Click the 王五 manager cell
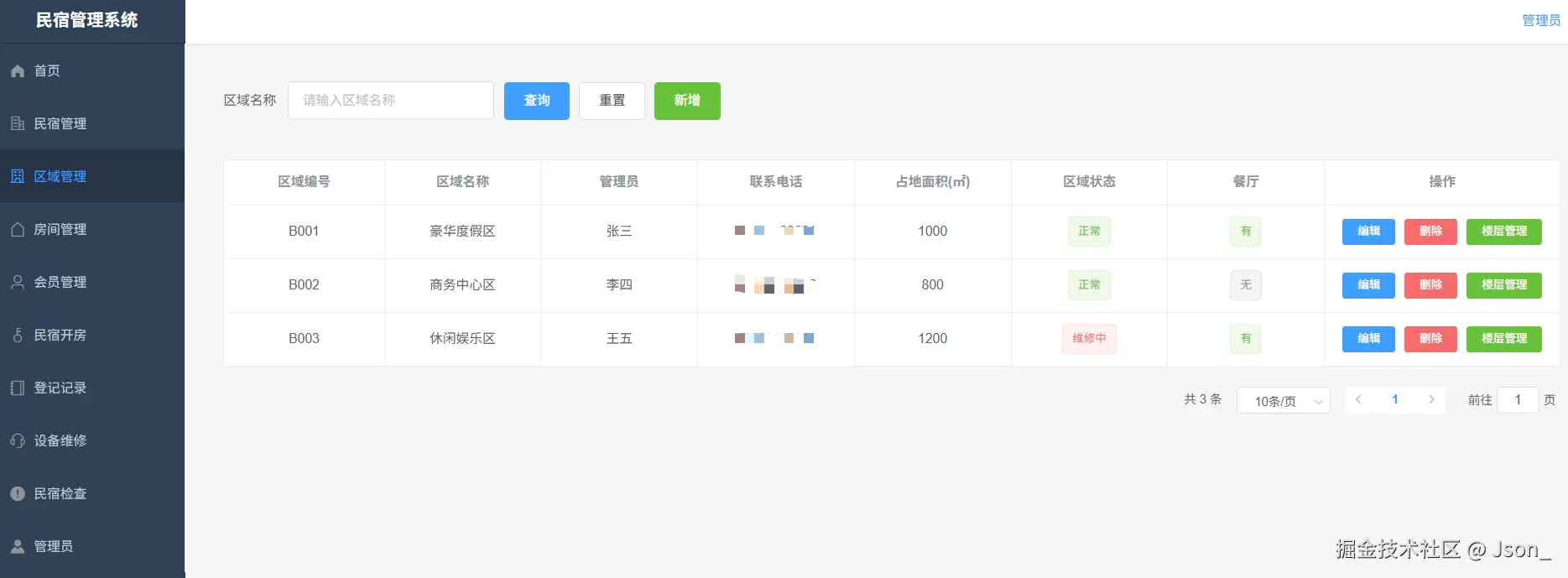Image resolution: width=1568 pixels, height=578 pixels. click(x=619, y=339)
